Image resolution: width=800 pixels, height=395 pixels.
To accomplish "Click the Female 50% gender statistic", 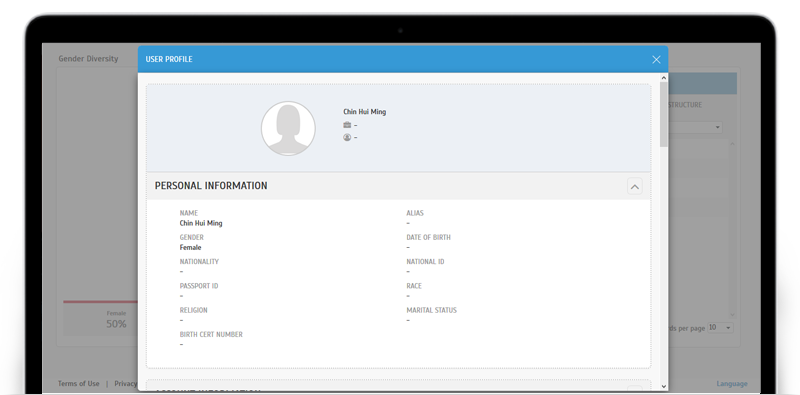I will 116,319.
